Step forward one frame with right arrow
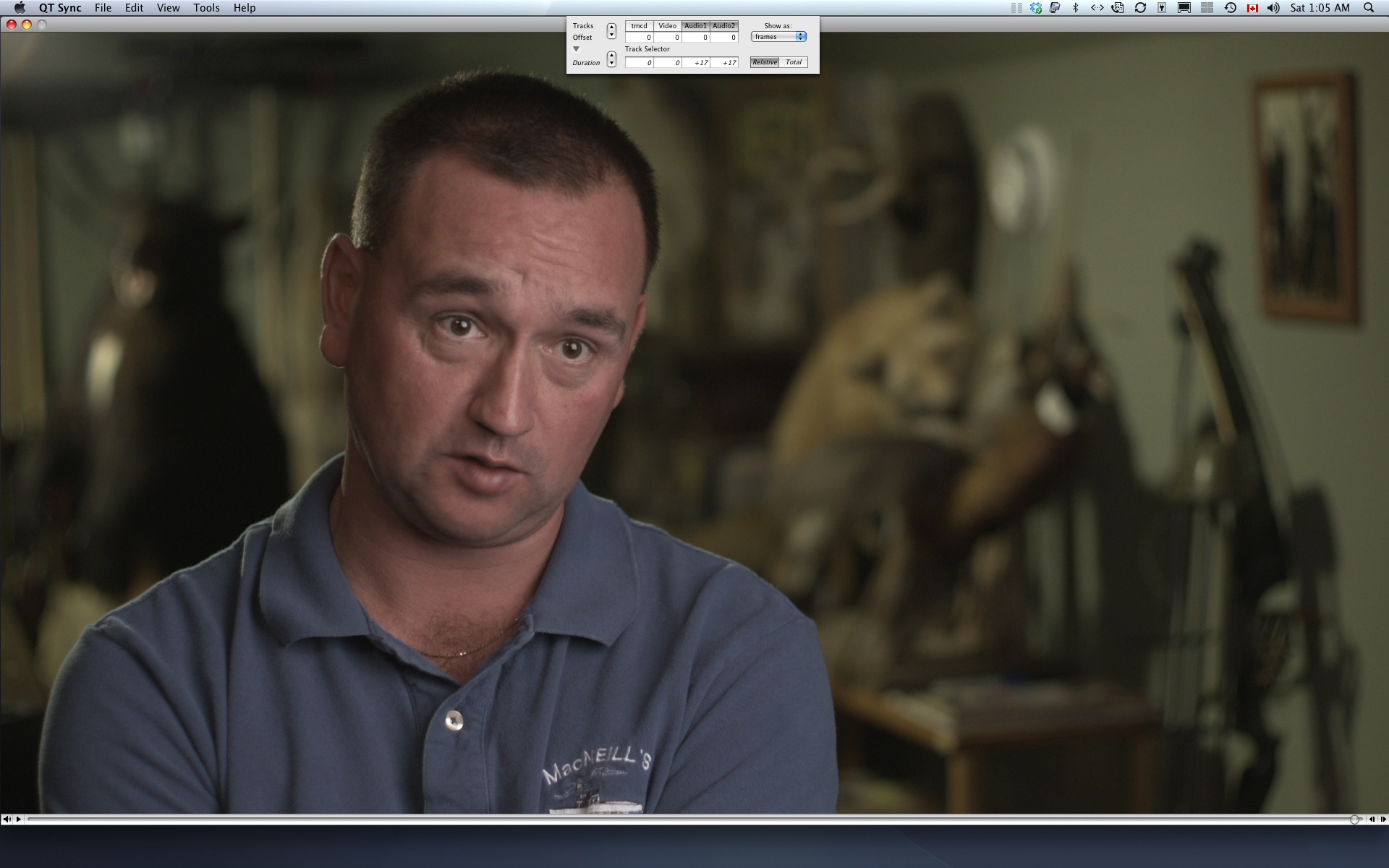Viewport: 1389px width, 868px height. 1383,819
